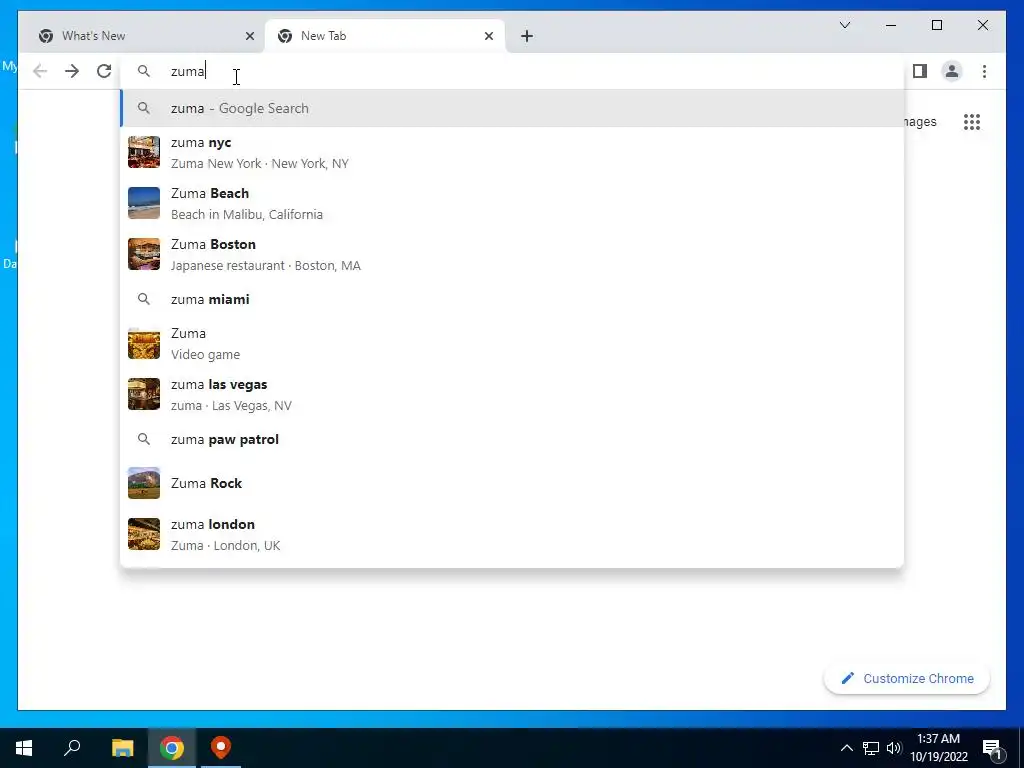Click the magnifier icon beside zuma paw patrol
The width and height of the screenshot is (1024, 768).
[144, 439]
